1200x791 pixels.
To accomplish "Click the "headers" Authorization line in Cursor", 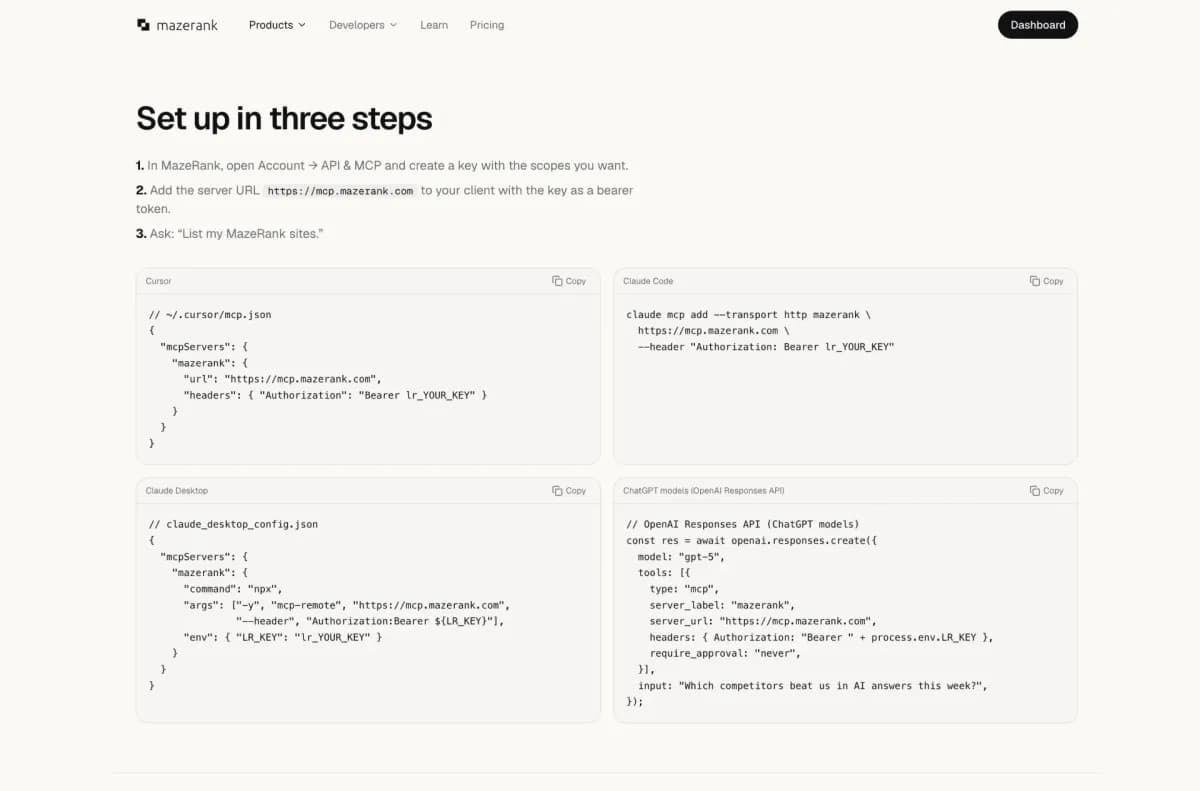I will click(x=336, y=395).
